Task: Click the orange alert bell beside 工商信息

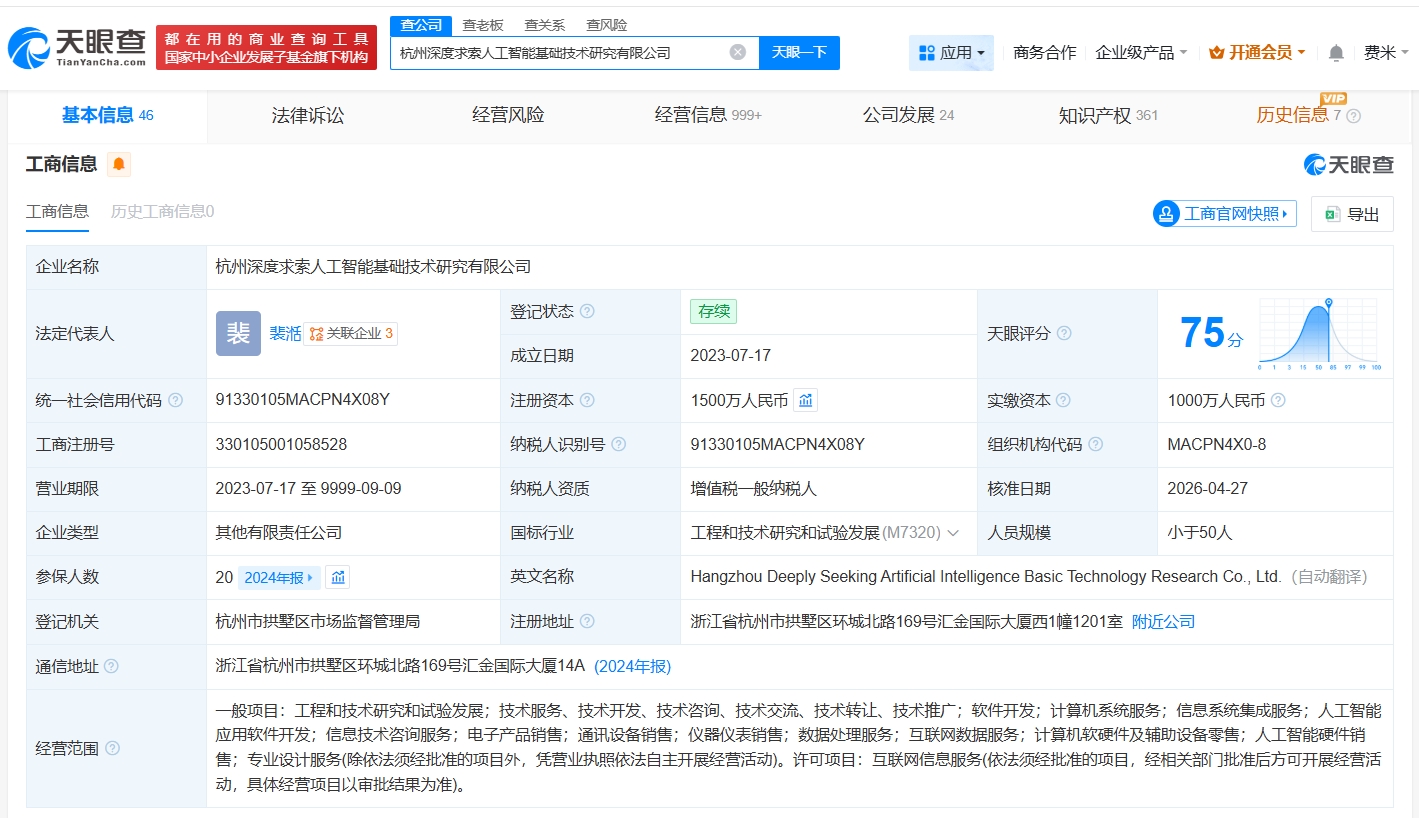Action: 119,164
